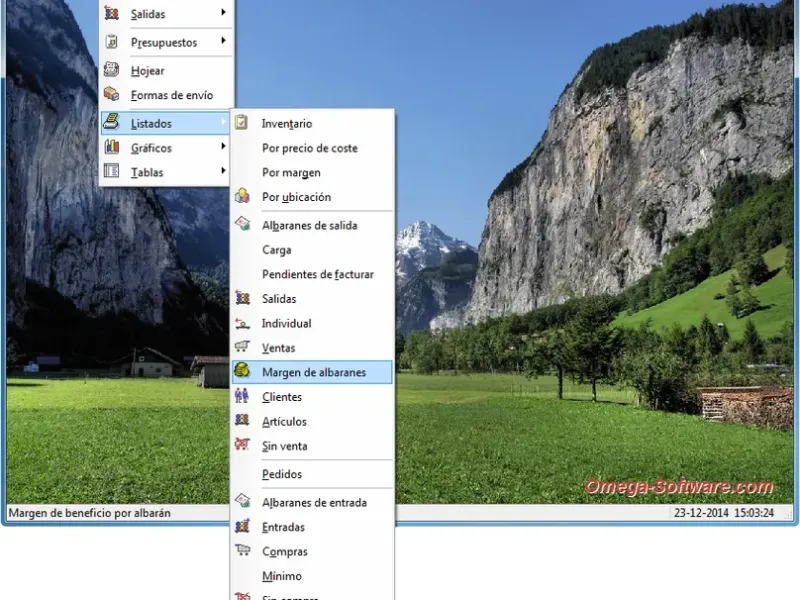Image resolution: width=800 pixels, height=600 pixels.
Task: Click the Inventario clipboard icon
Action: coord(242,122)
